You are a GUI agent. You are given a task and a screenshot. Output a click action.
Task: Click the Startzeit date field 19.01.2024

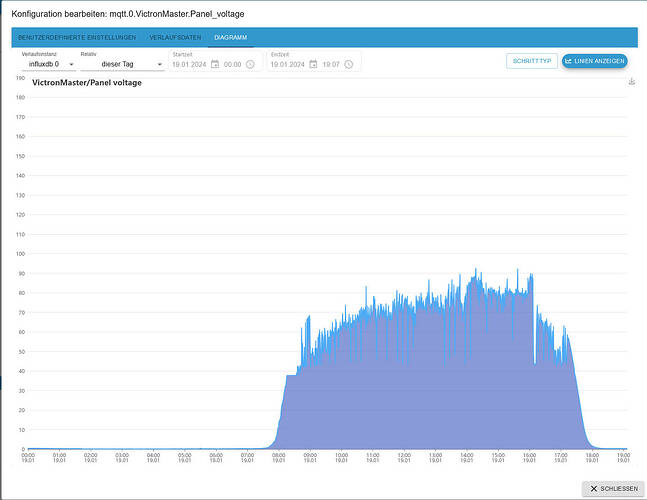[189, 64]
